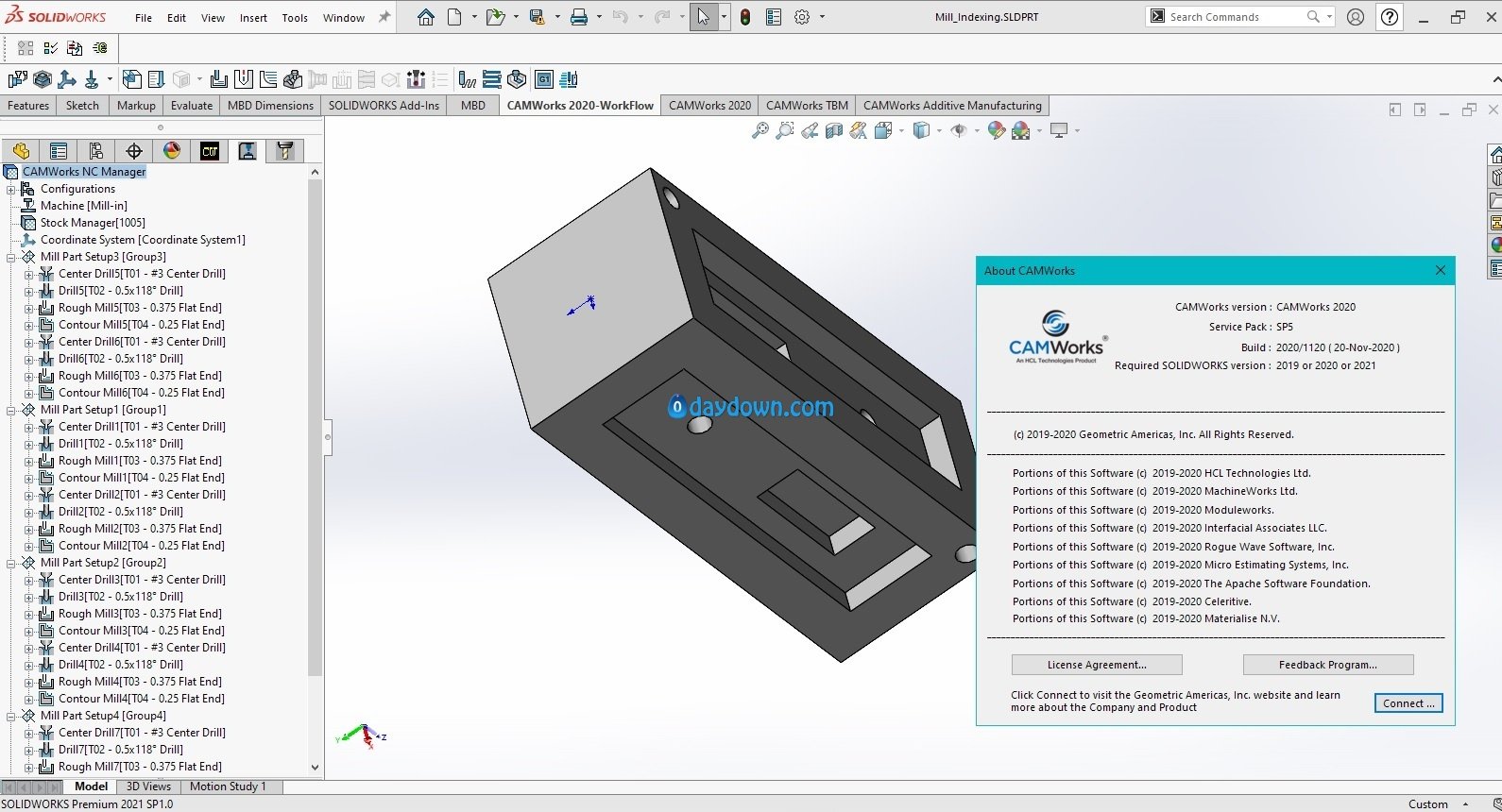Image resolution: width=1502 pixels, height=812 pixels.
Task: Click the tree panel vertical scrollbar
Action: click(315, 427)
